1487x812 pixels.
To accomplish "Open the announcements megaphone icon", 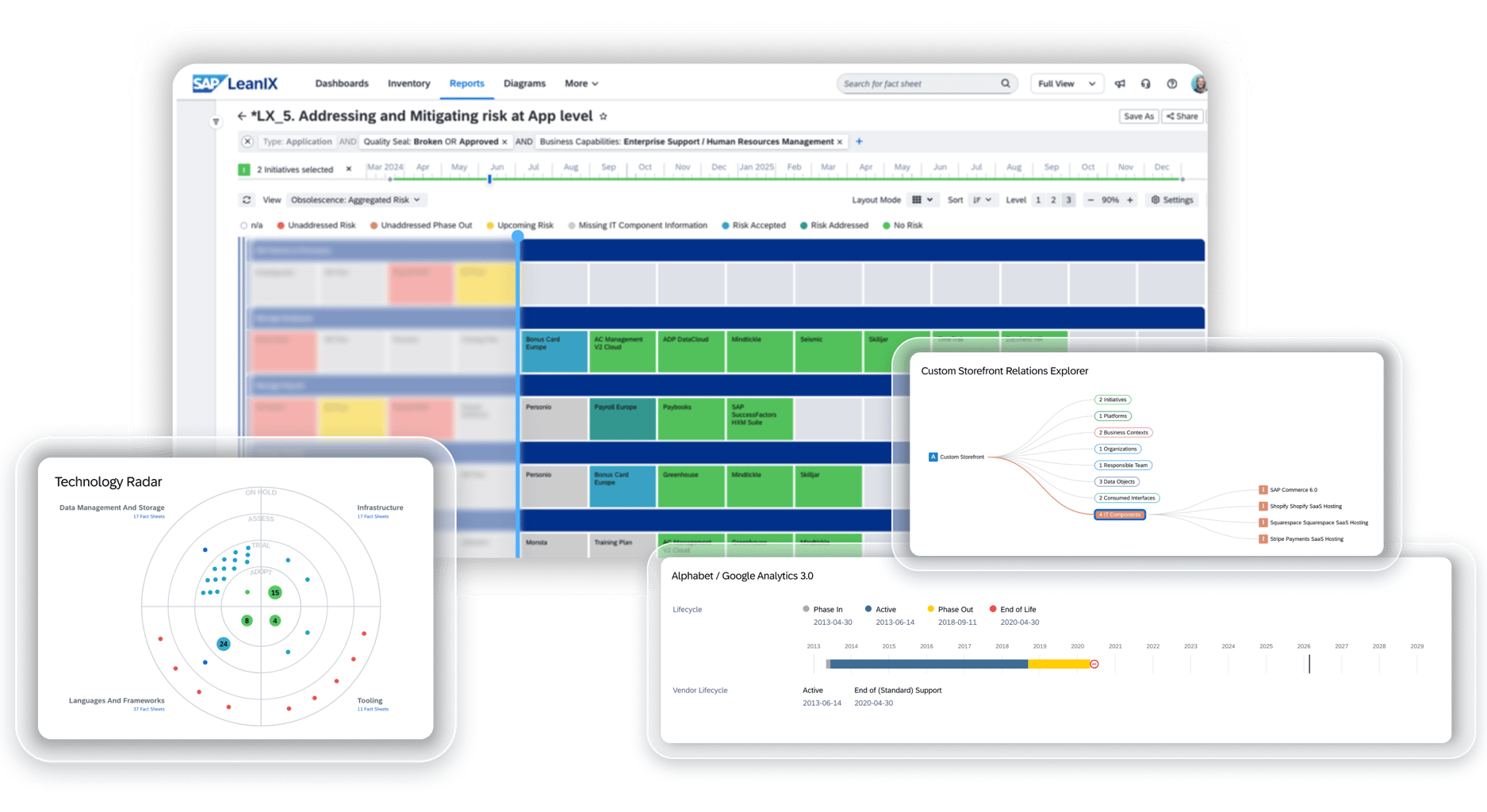I will [x=1120, y=84].
